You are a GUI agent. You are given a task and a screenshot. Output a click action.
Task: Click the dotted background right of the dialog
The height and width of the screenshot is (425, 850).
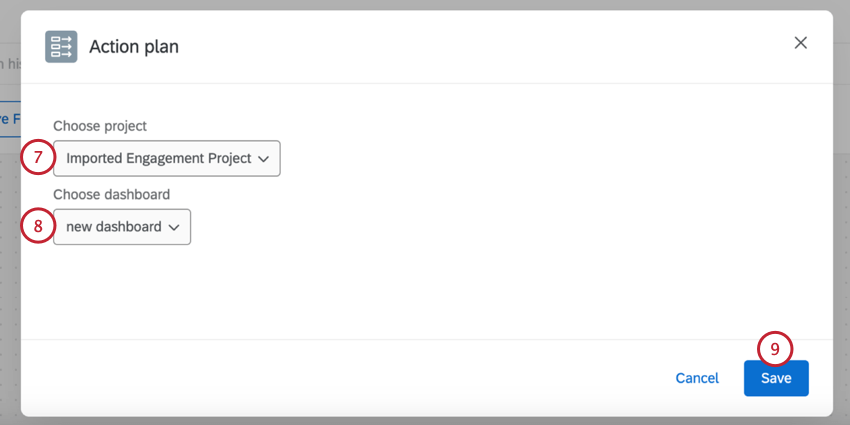click(841, 250)
